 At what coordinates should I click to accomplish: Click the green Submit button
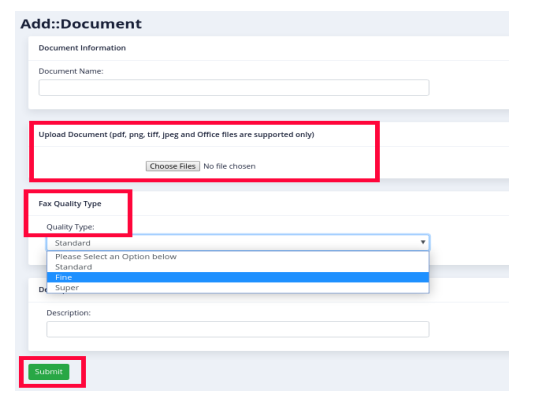(x=49, y=371)
